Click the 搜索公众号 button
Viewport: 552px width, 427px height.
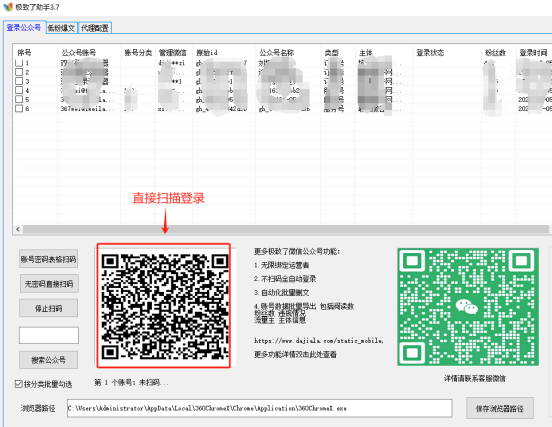click(x=49, y=360)
